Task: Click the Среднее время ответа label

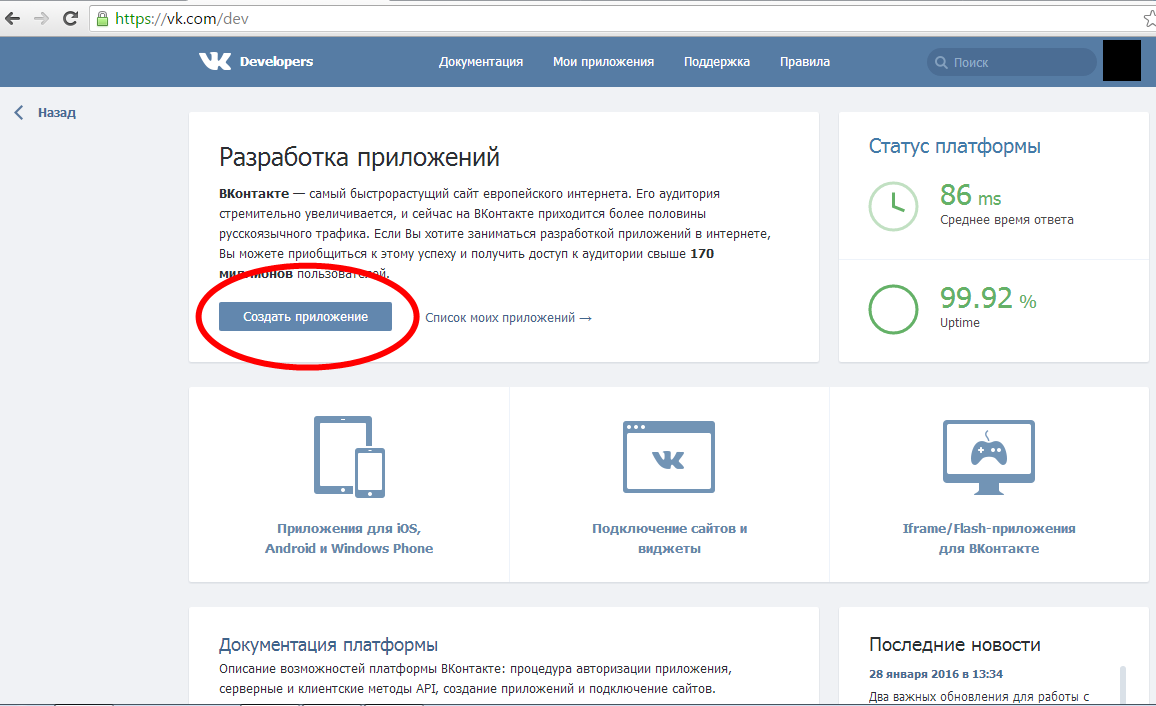Action: point(1006,220)
